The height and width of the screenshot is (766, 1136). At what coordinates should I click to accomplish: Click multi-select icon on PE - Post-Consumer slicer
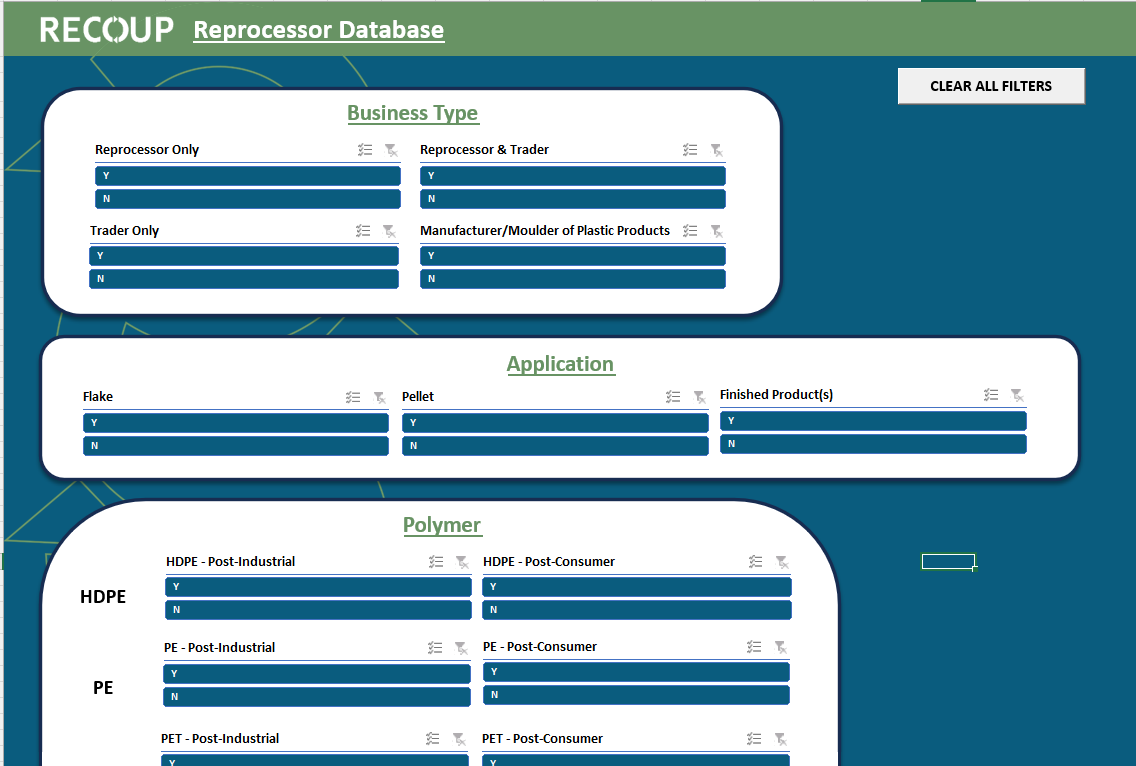tap(755, 646)
